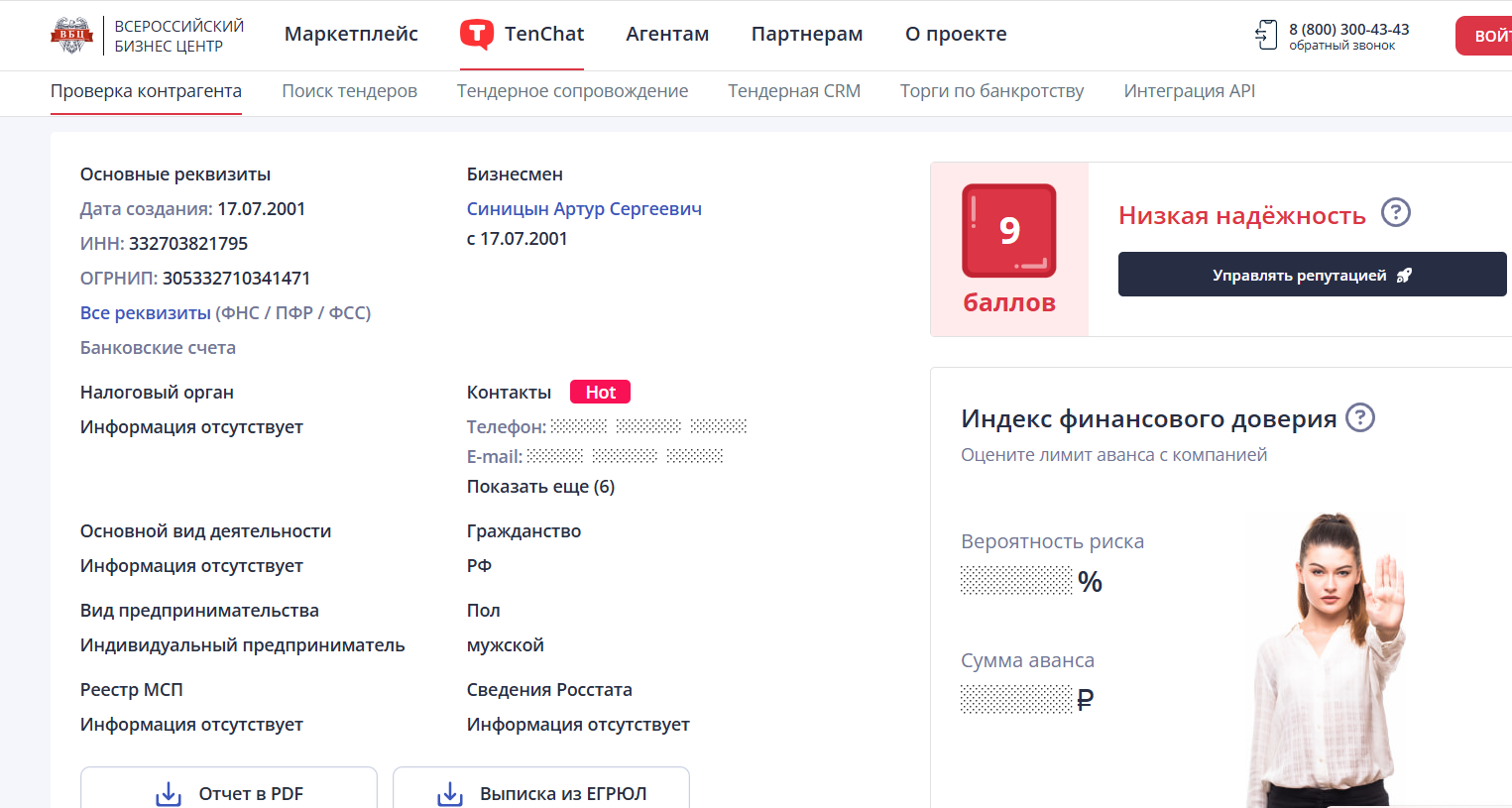
Task: Open Синицын Артур Сергеевич profile link
Action: 584,209
